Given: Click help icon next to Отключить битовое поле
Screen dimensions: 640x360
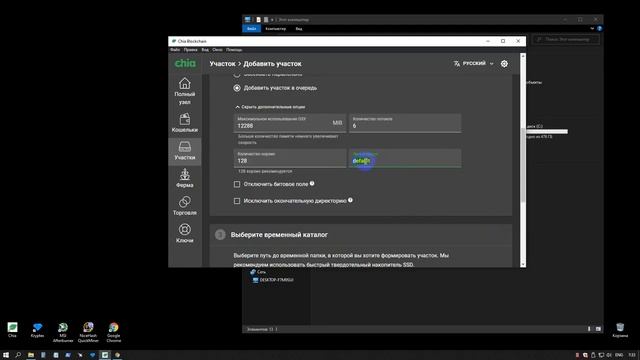Looking at the screenshot, I should click(x=312, y=184).
